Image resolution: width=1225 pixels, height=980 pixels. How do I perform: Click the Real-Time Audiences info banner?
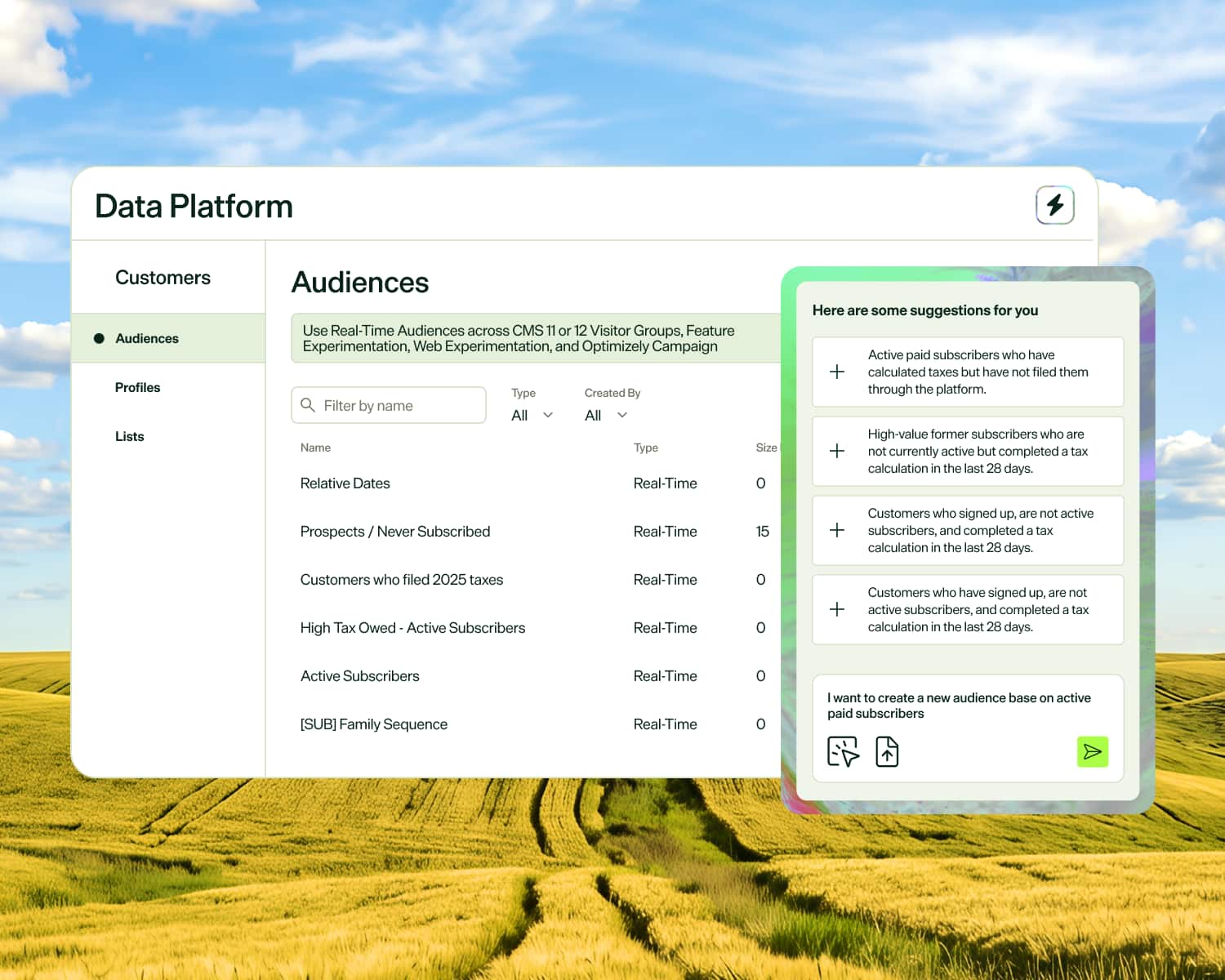pos(536,338)
